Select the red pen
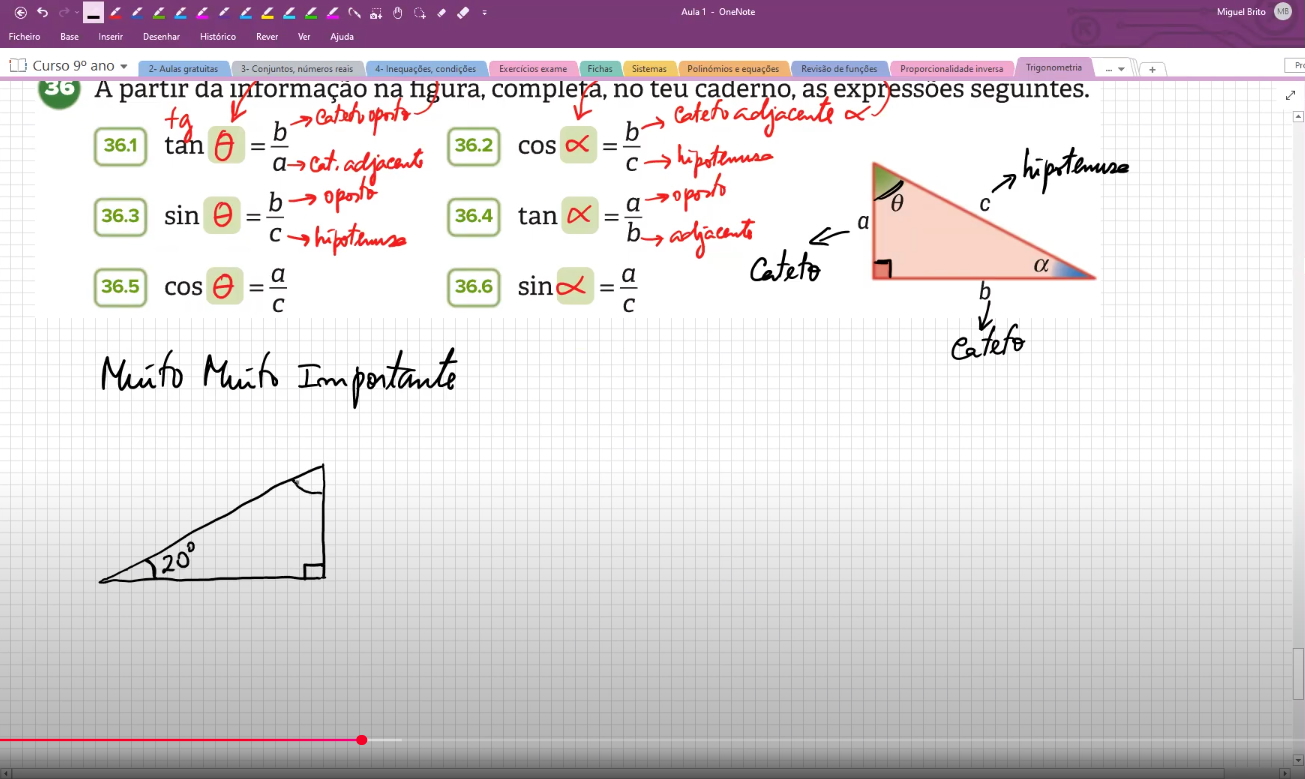Image resolution: width=1305 pixels, height=779 pixels. [x=115, y=13]
